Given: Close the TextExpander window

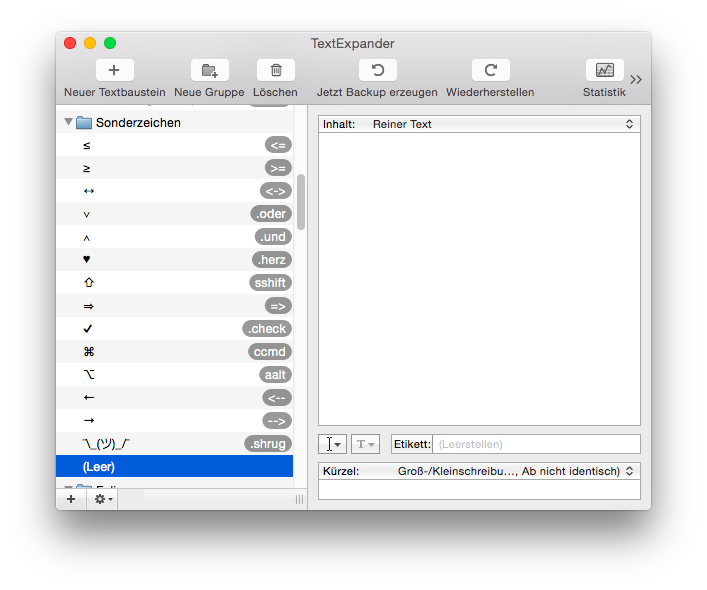Looking at the screenshot, I should (70, 43).
